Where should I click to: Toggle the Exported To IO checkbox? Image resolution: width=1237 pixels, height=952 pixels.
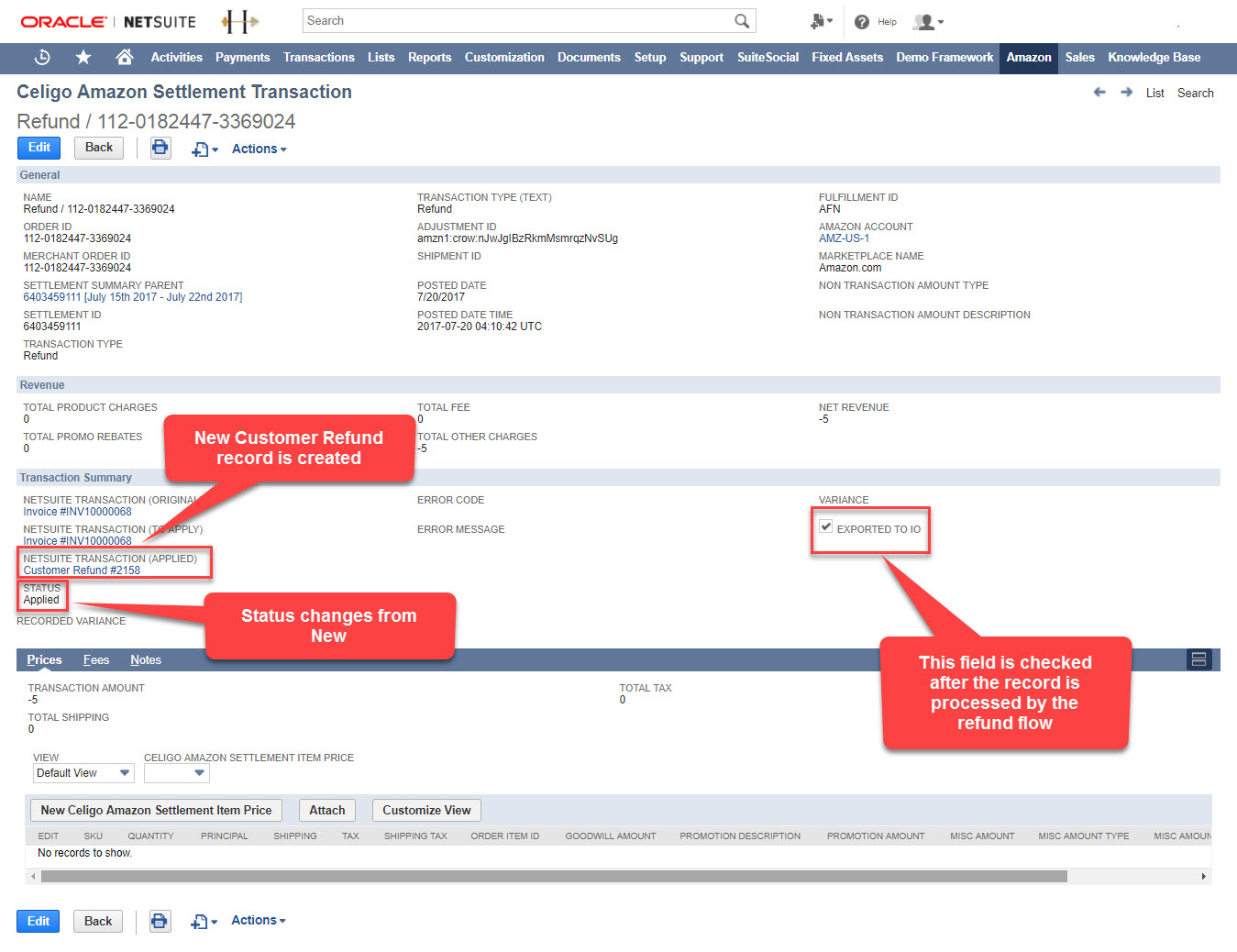826,526
